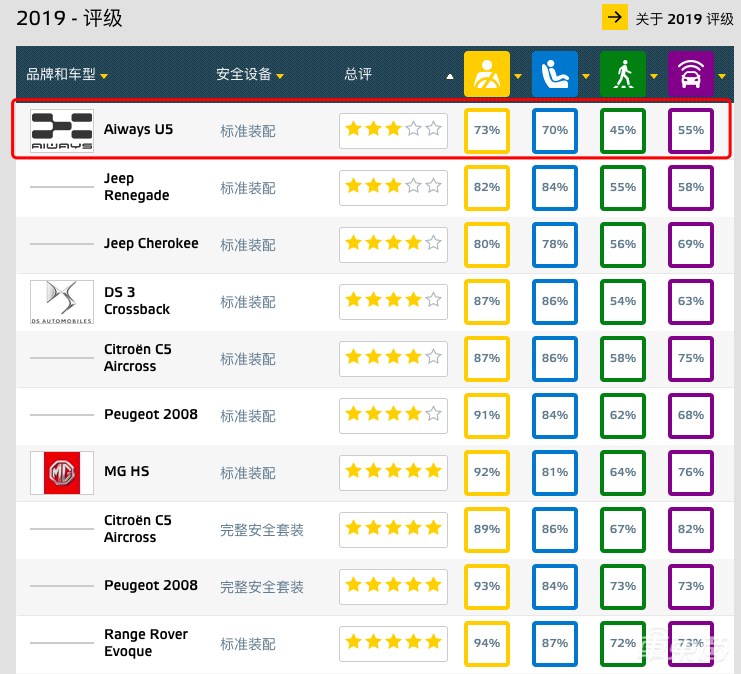Click the DS Automobiles logo
The height and width of the screenshot is (674, 741).
[62, 301]
